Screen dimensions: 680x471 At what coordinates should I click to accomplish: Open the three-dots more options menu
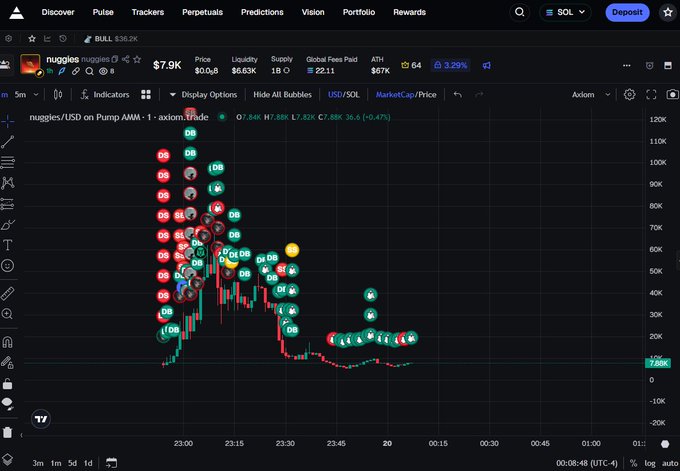pos(627,65)
